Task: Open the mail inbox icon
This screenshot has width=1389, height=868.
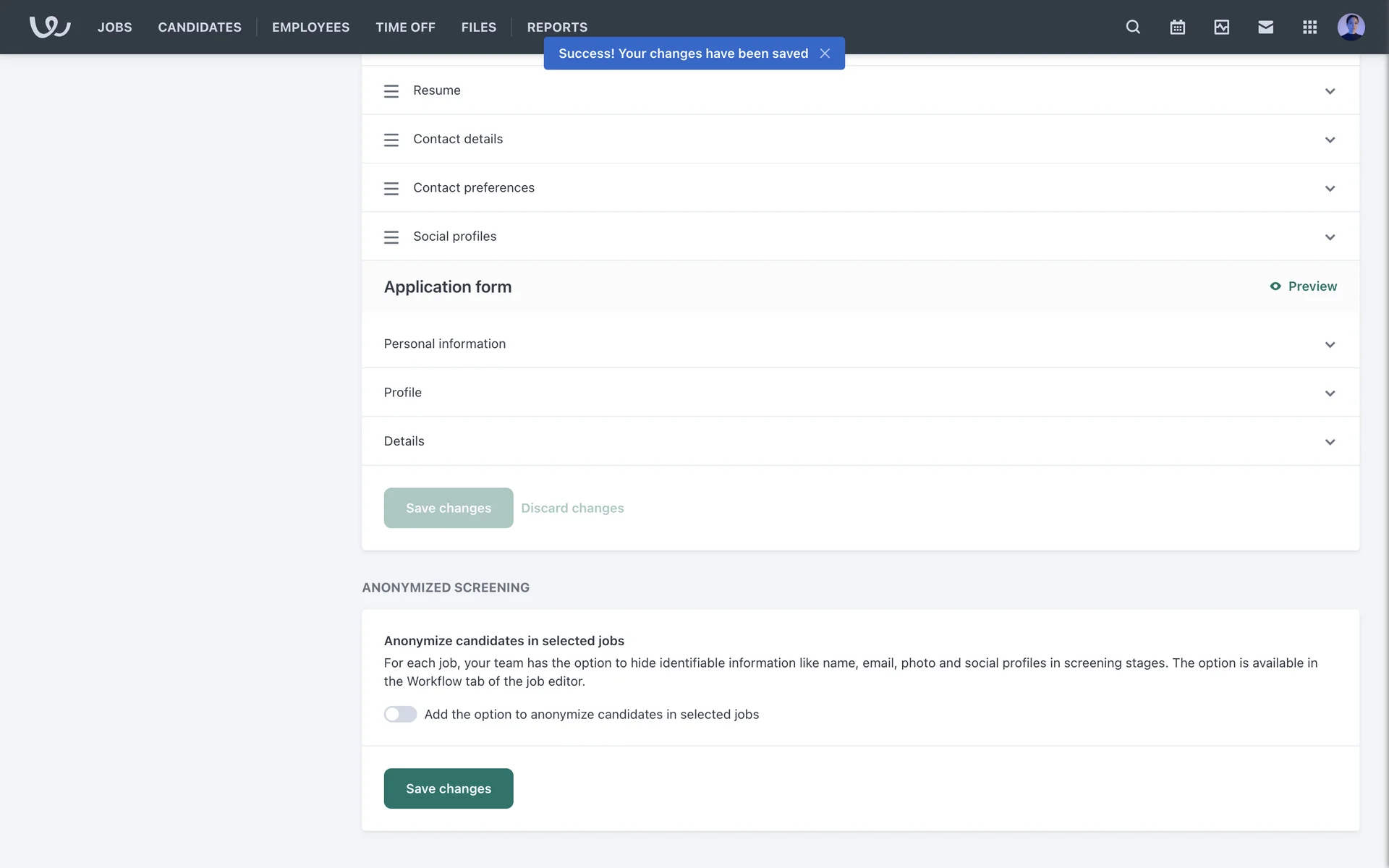Action: 1265,27
